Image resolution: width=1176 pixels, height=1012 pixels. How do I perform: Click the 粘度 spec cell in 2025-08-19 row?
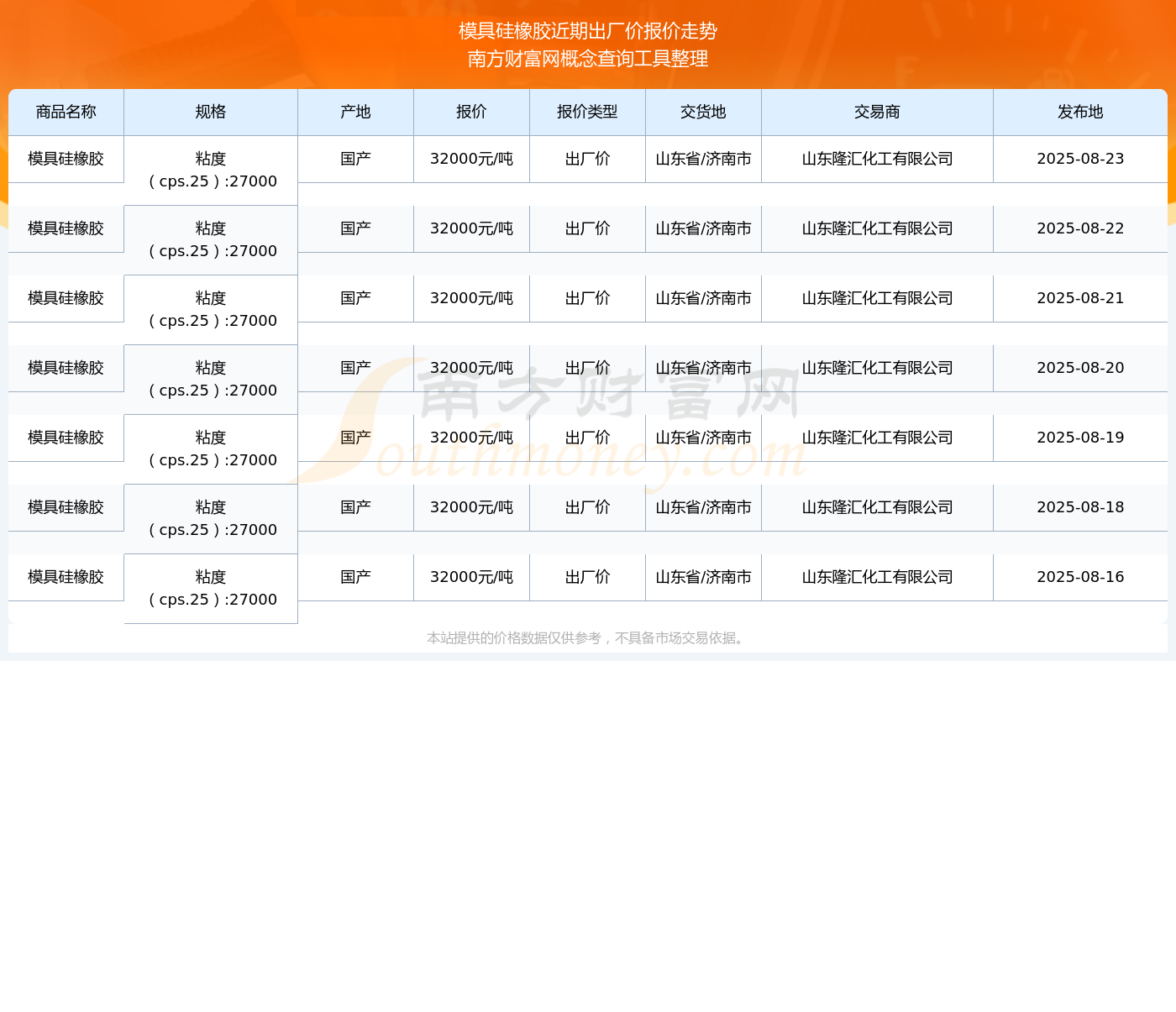[x=211, y=449]
